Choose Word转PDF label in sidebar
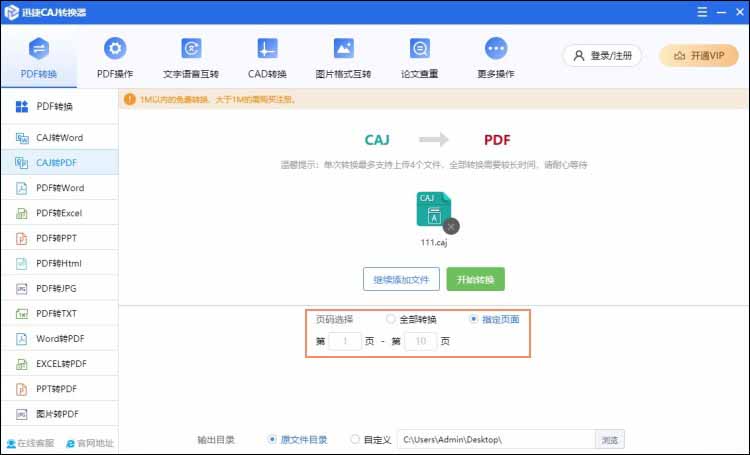Image resolution: width=750 pixels, height=455 pixels. pos(60,339)
